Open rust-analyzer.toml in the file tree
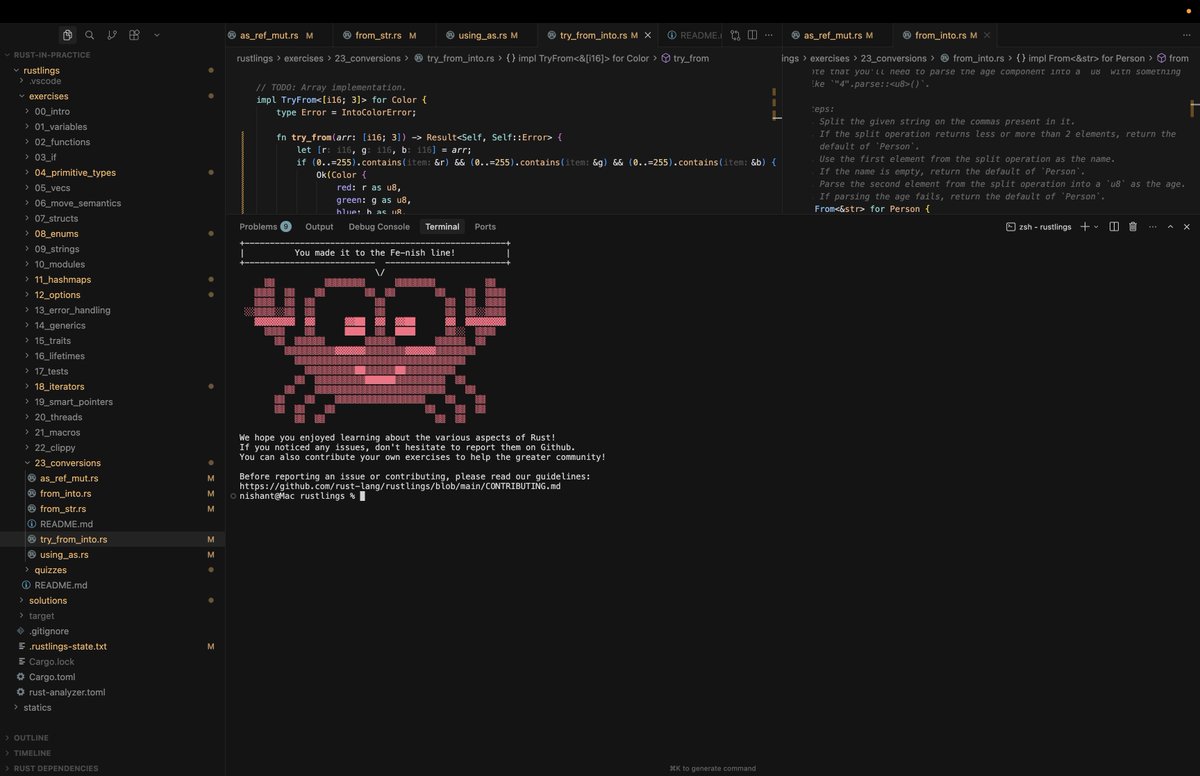1200x776 pixels. (x=67, y=692)
